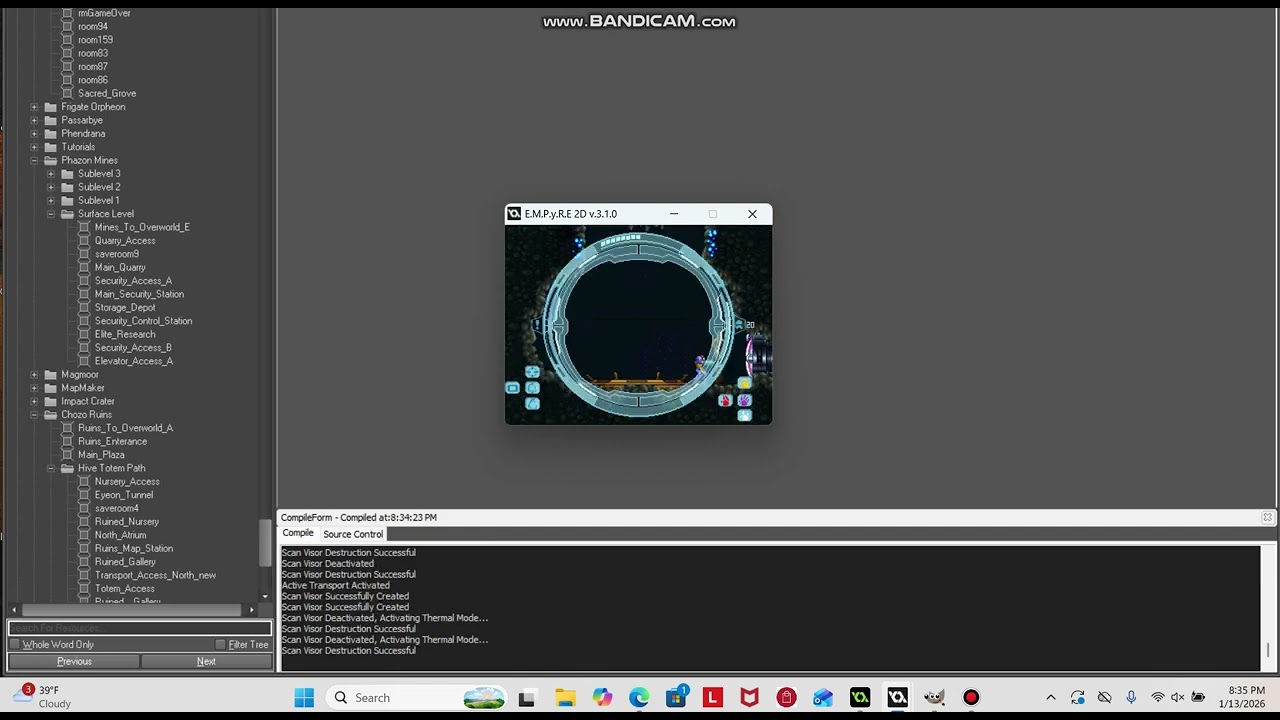This screenshot has height=720, width=1280.
Task: Open the weather widget showing 39°F
Action: (42, 697)
